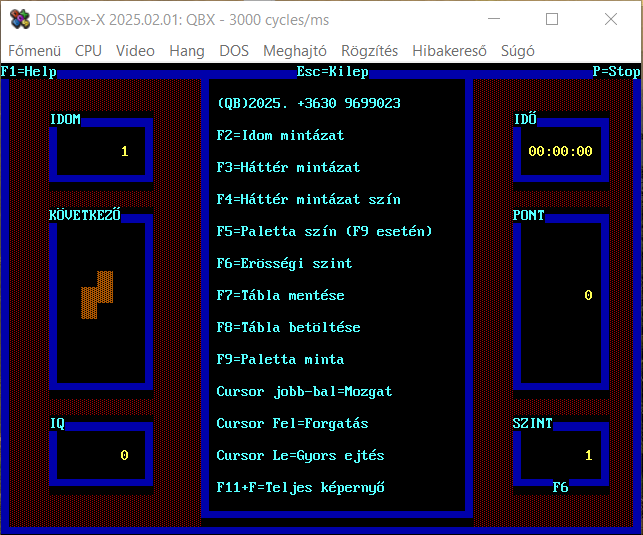
Task: Click the 00:00:00 timer value
Action: click(x=560, y=151)
